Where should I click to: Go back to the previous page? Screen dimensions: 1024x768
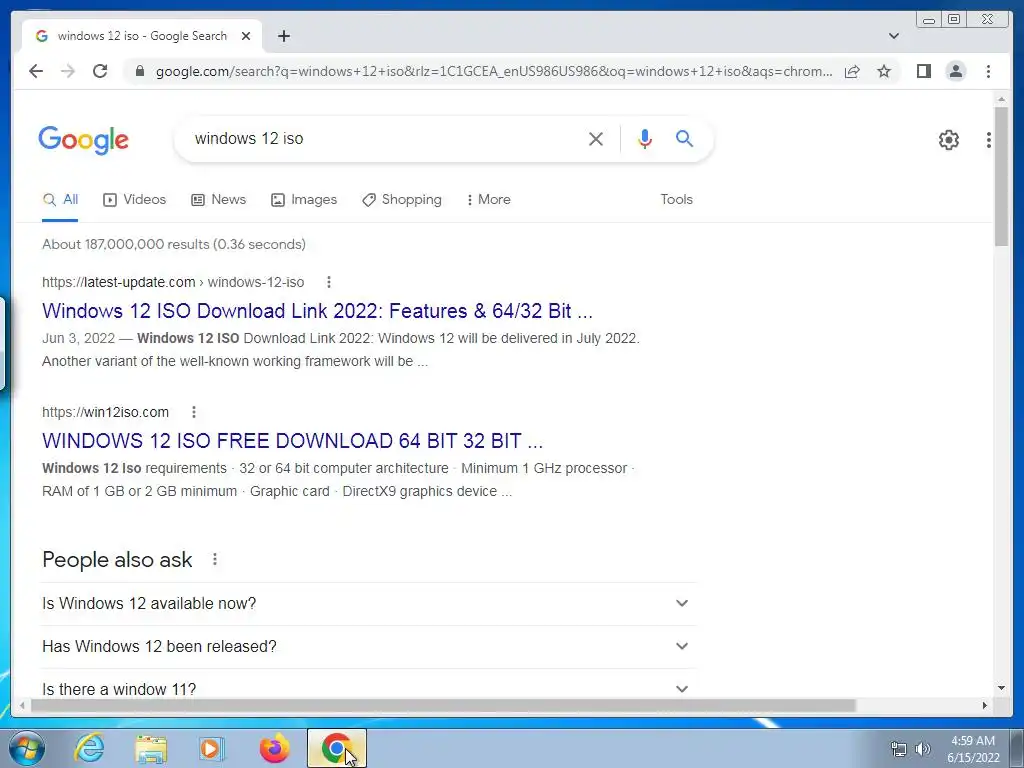coord(36,71)
